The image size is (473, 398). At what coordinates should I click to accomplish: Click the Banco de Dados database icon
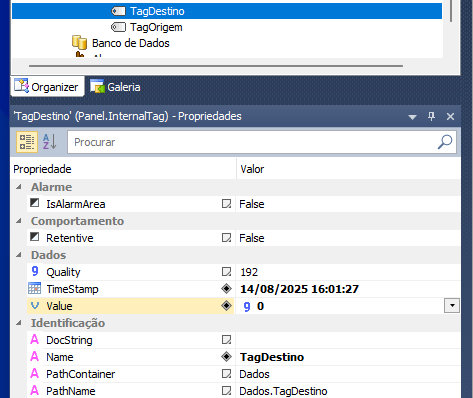(79, 42)
